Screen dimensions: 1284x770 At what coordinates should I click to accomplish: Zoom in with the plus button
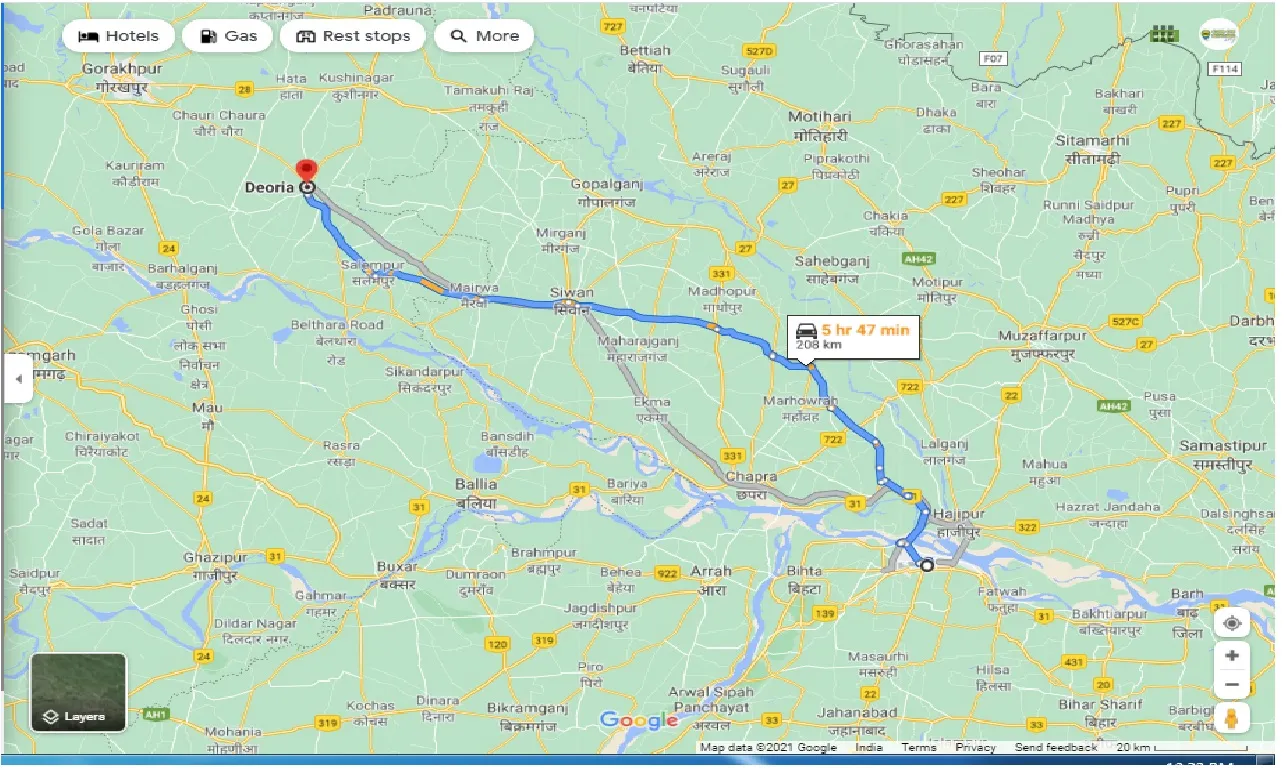tap(1232, 656)
